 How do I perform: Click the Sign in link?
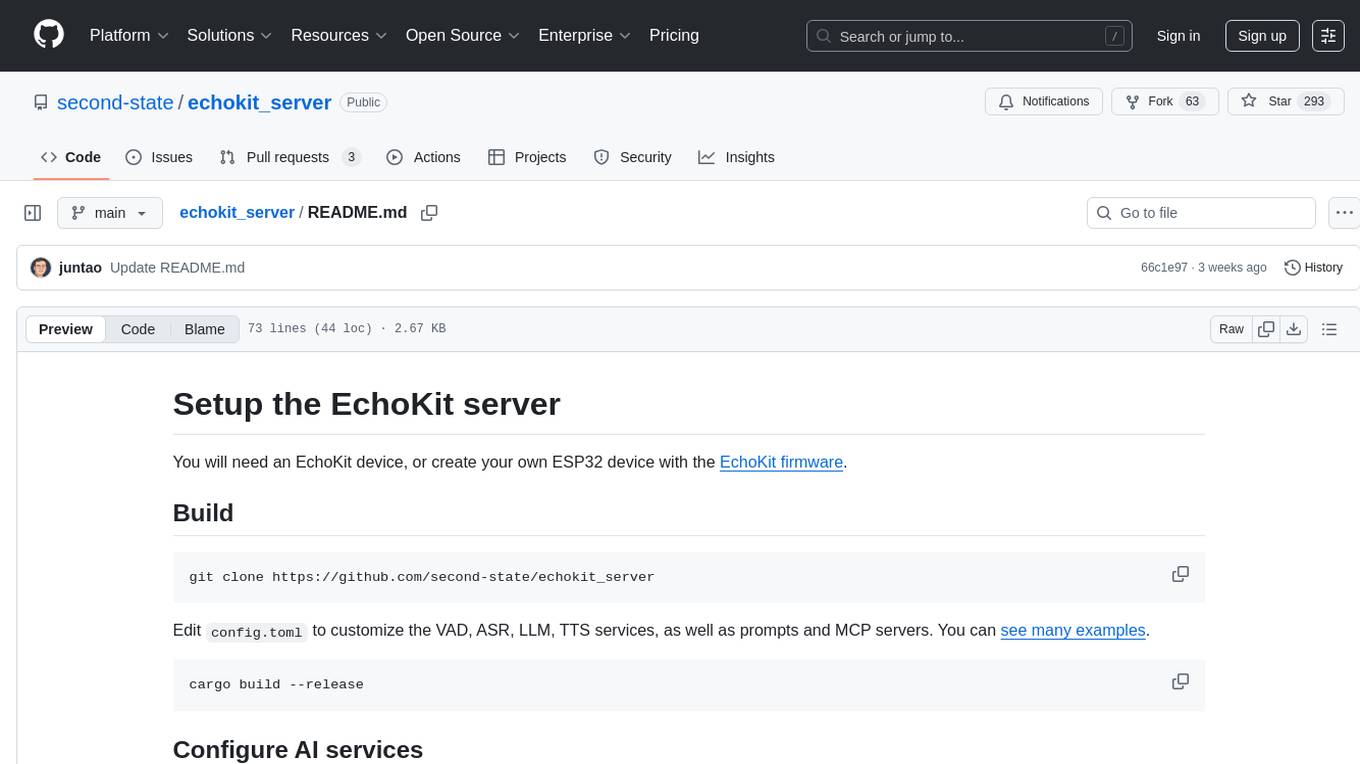pyautogui.click(x=1178, y=36)
